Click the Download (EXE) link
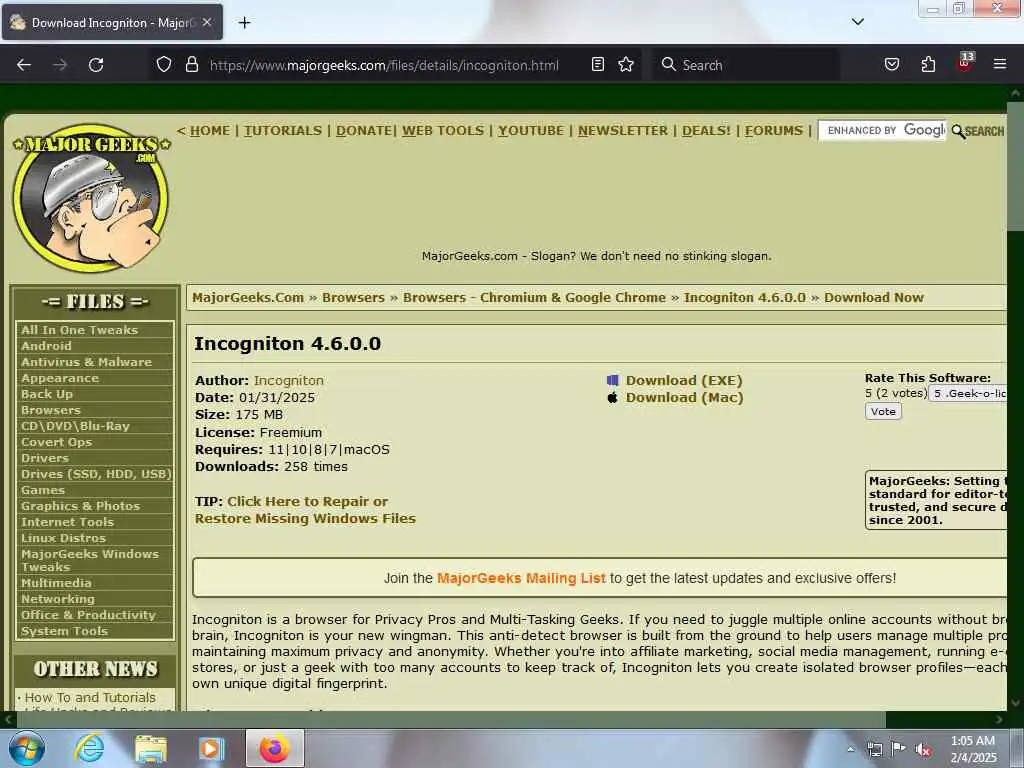The width and height of the screenshot is (1024, 768). [x=684, y=380]
